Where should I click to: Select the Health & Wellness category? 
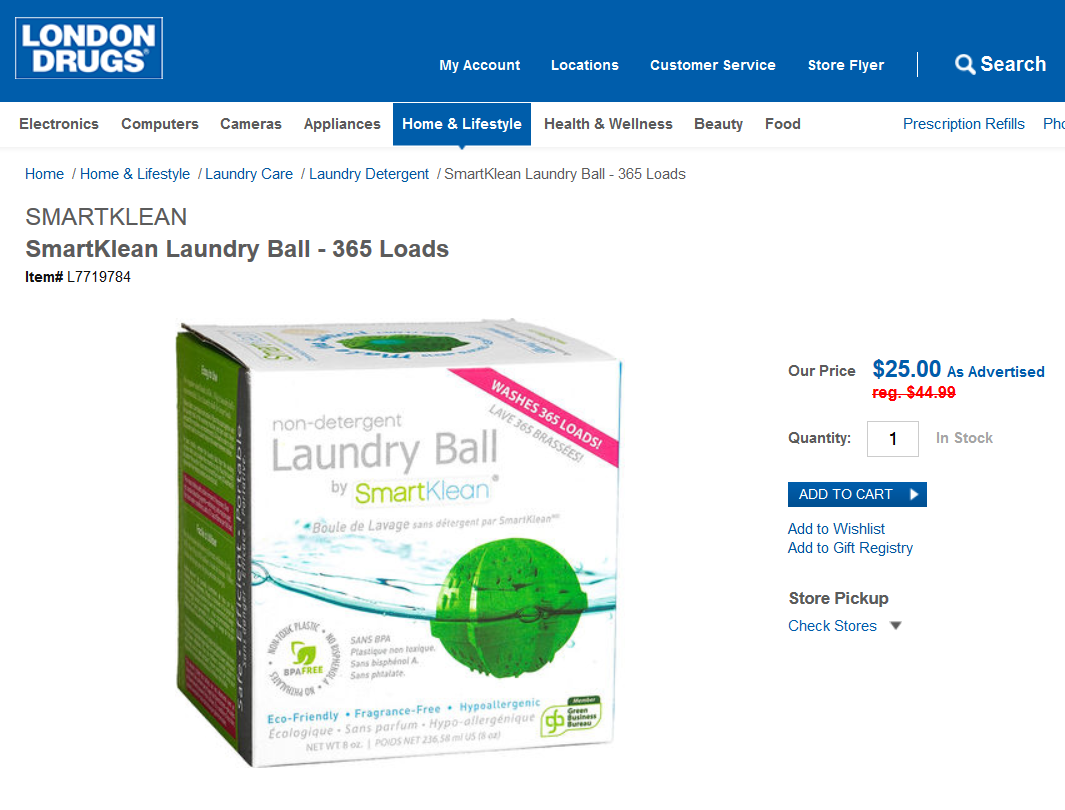pos(608,124)
